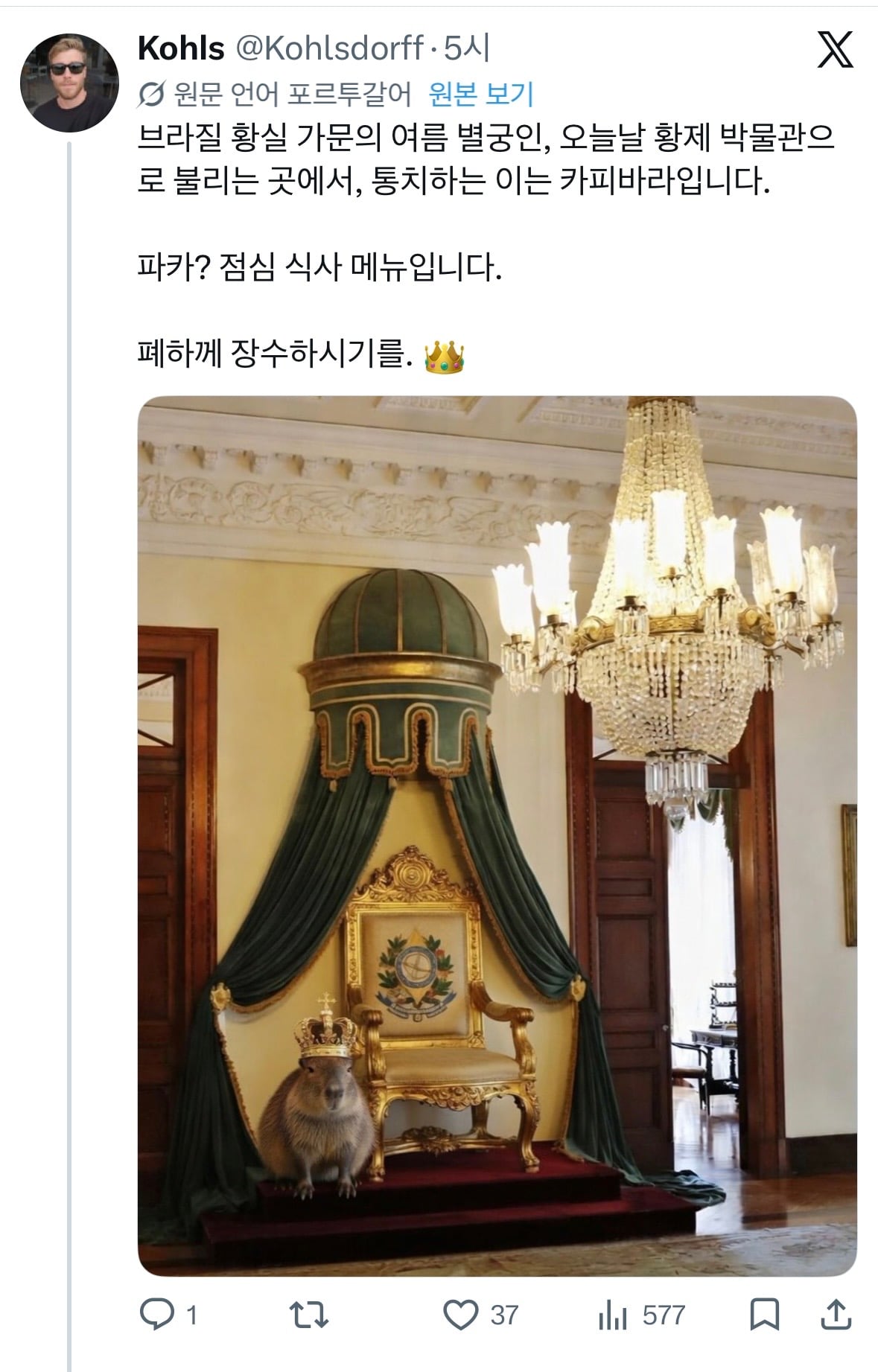
Task: Open the X logo icon
Action: pos(835,51)
